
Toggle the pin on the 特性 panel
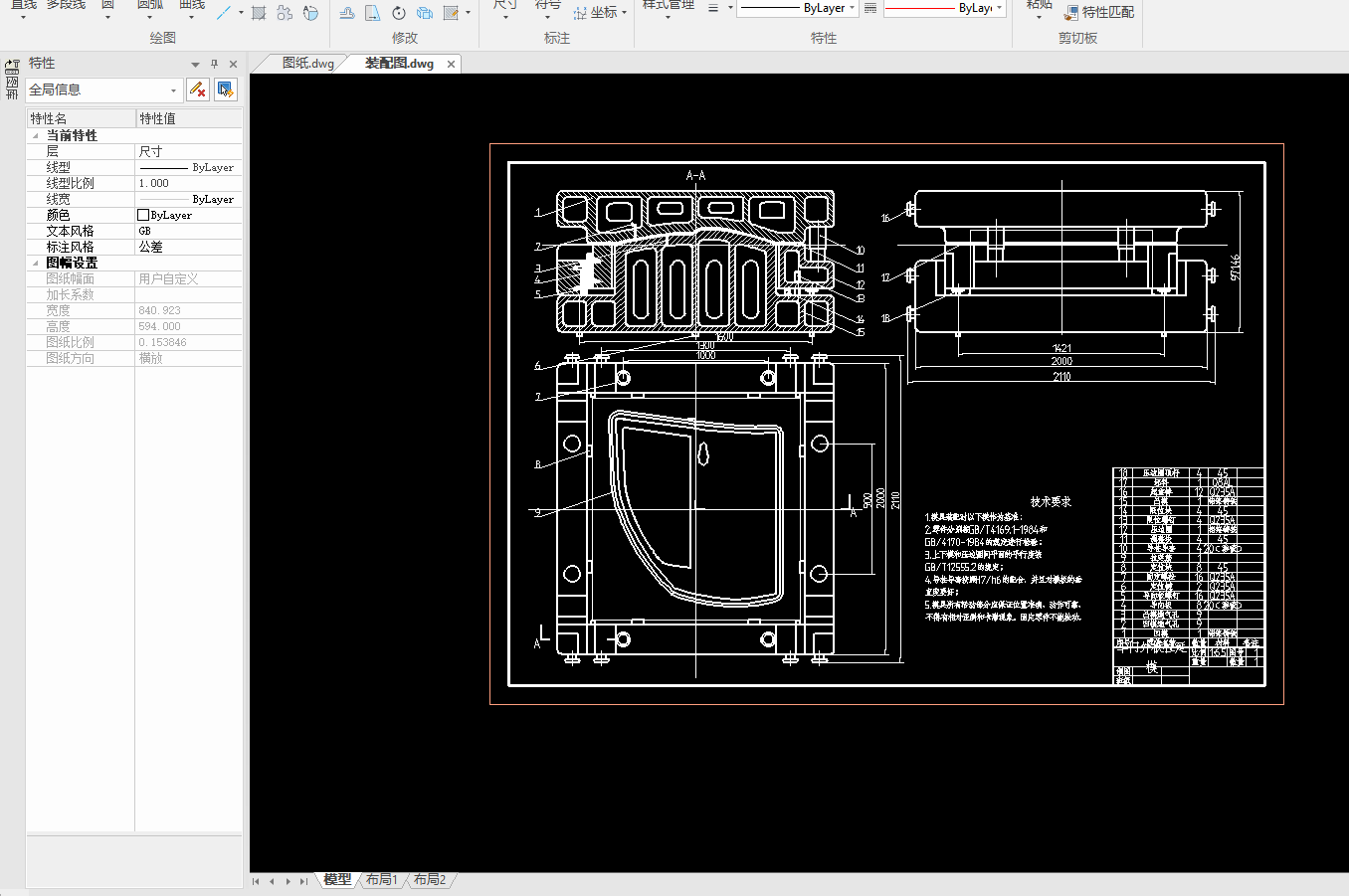click(x=214, y=64)
